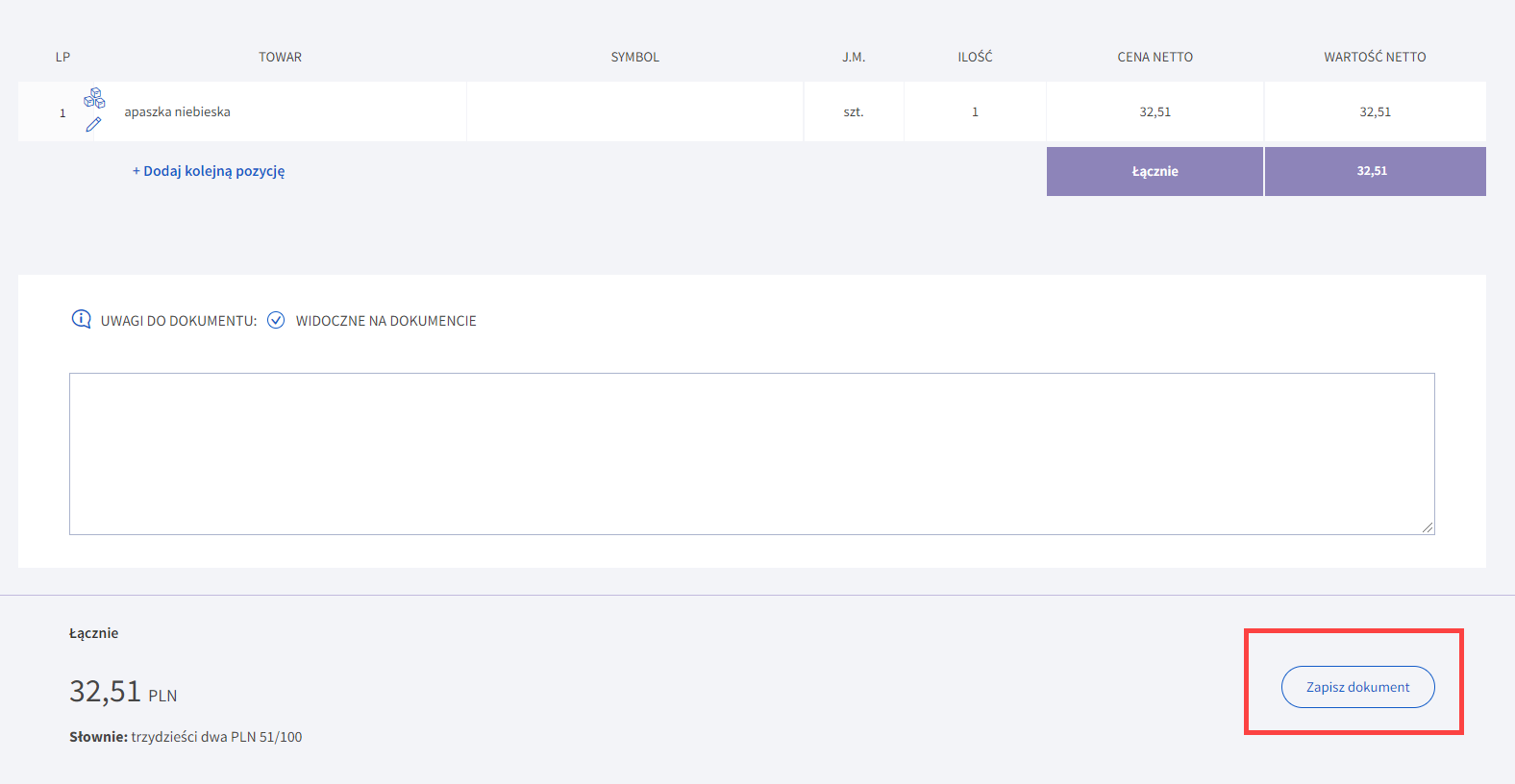Toggle the Widoczne na dokumencie checkbox

(276, 320)
